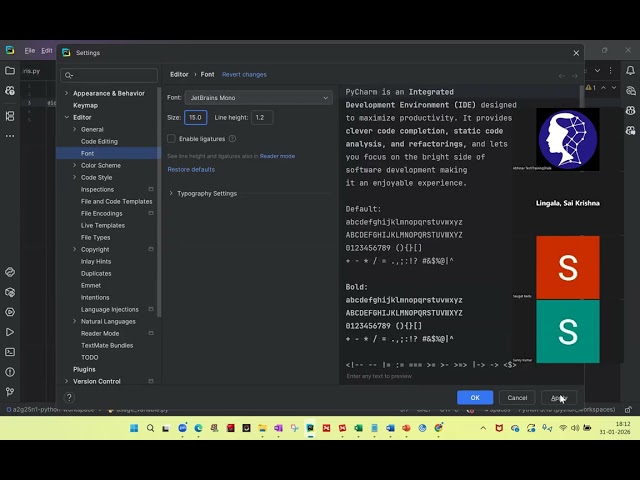640x480 pixels.
Task: Click the Restore defaults link
Action: [191, 169]
